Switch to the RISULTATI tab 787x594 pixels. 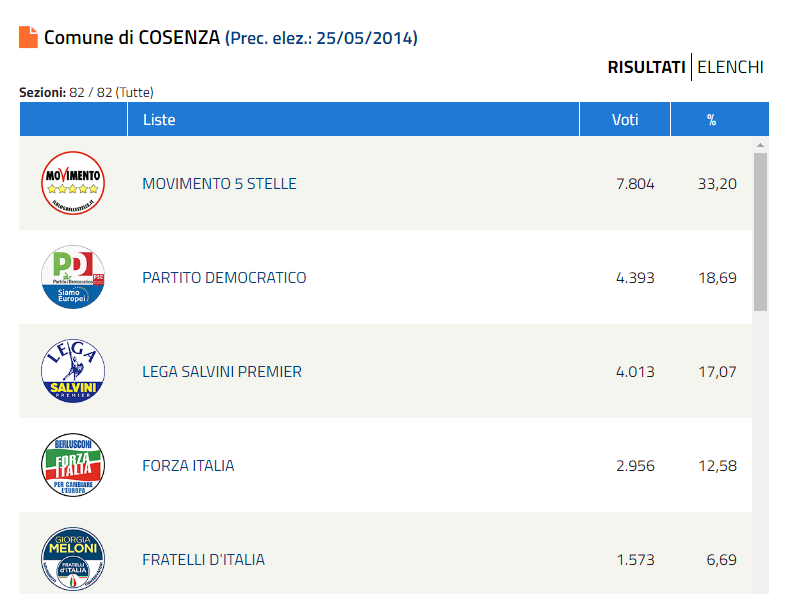(646, 67)
